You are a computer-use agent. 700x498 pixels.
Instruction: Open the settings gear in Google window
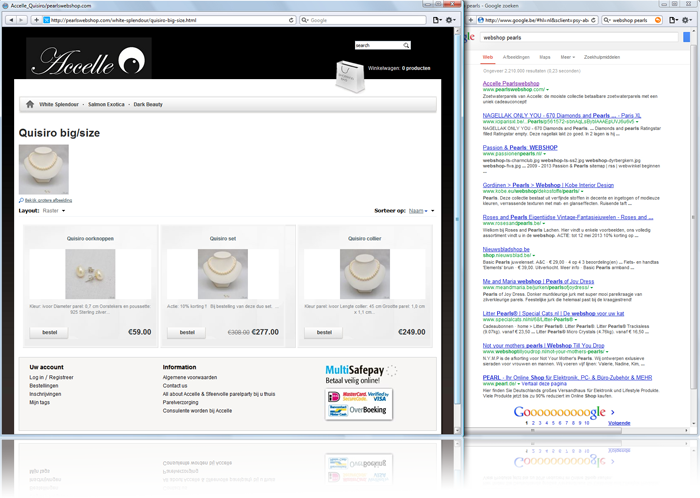[x=687, y=20]
